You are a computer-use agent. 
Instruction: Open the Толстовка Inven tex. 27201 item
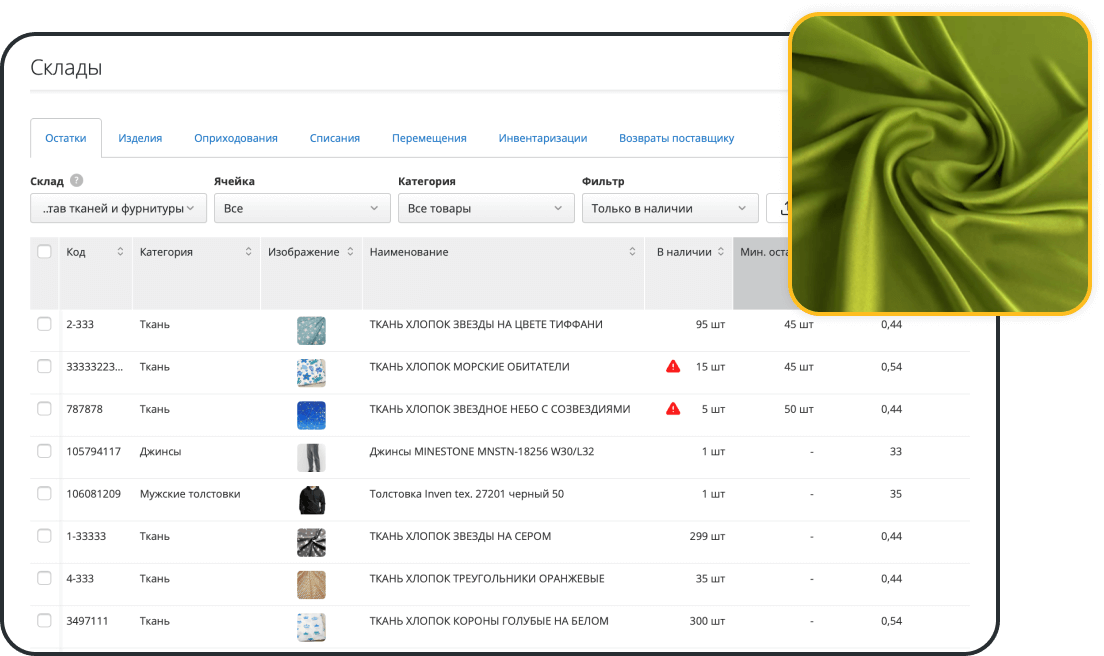[x=467, y=494]
